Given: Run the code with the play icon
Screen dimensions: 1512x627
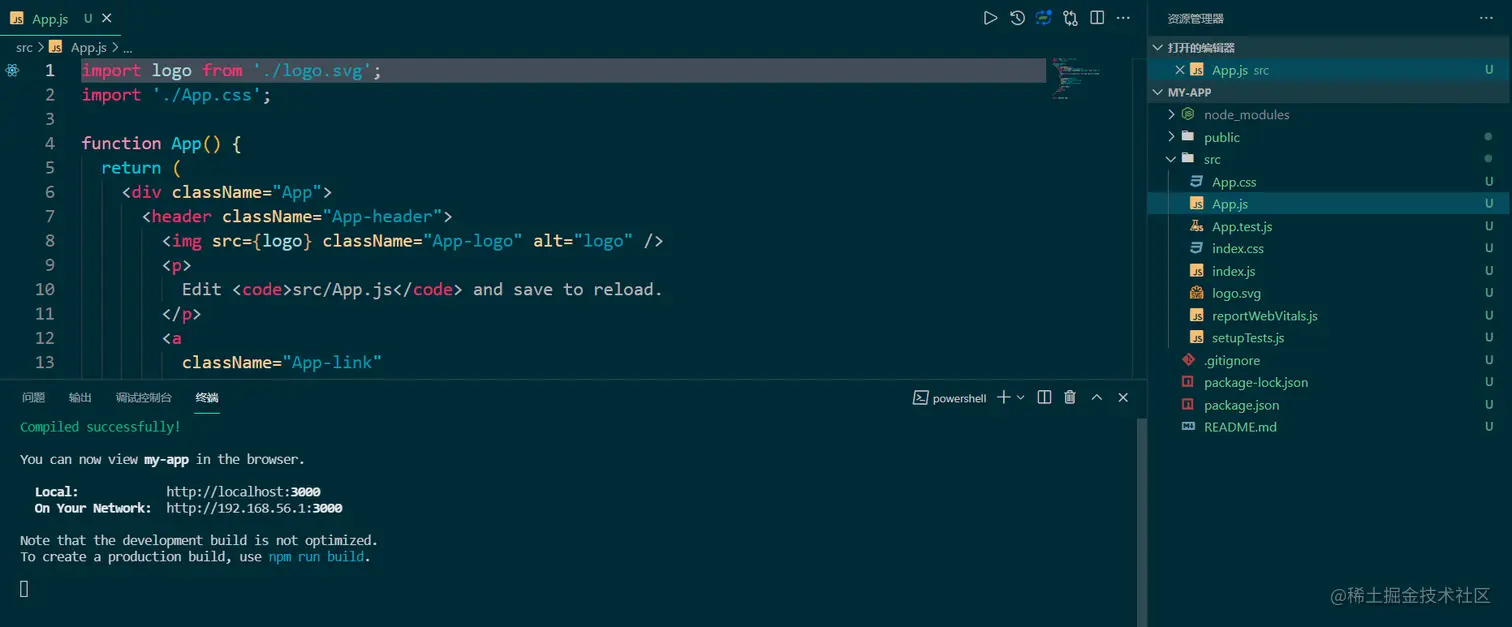Looking at the screenshot, I should tap(990, 18).
